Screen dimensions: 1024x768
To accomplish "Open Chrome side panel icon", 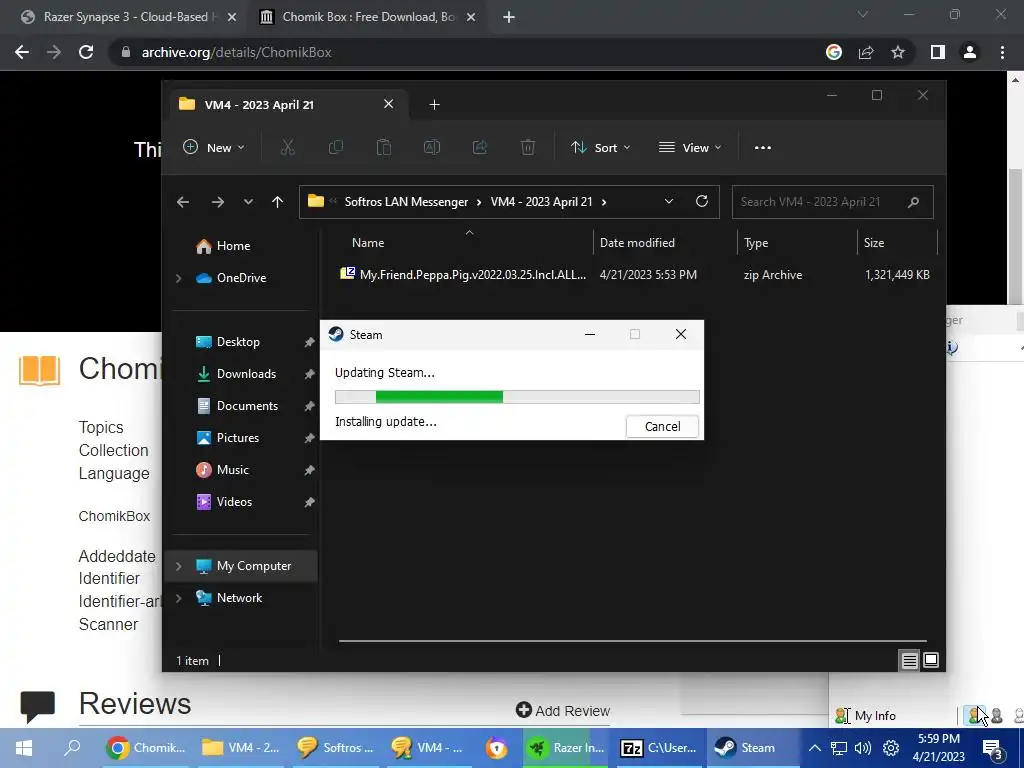I will [x=938, y=52].
